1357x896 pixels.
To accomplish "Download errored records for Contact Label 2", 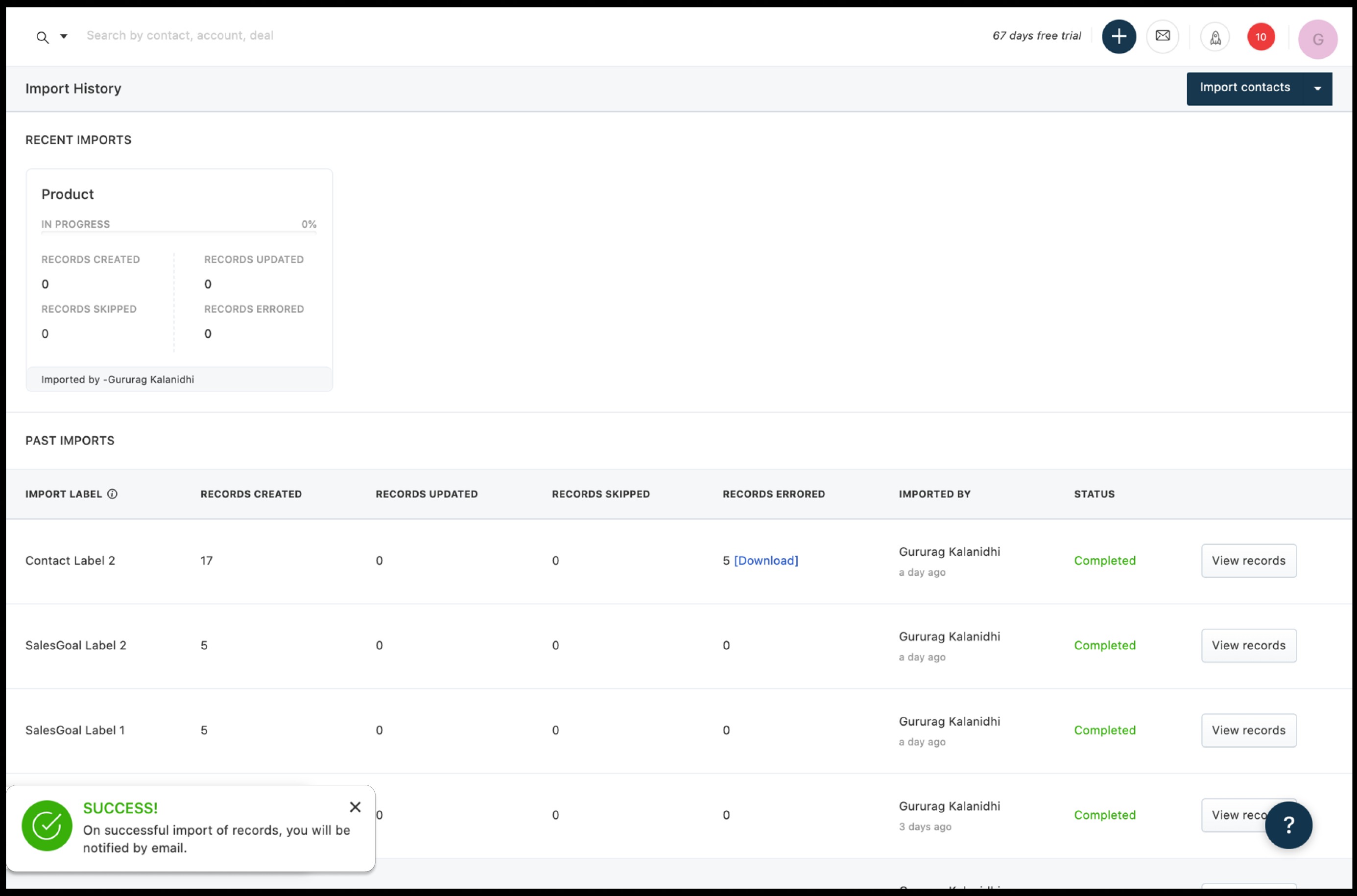I will click(x=765, y=561).
